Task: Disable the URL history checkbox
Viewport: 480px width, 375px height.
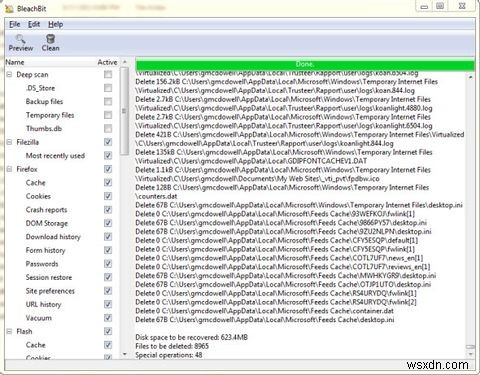Action: [x=108, y=304]
